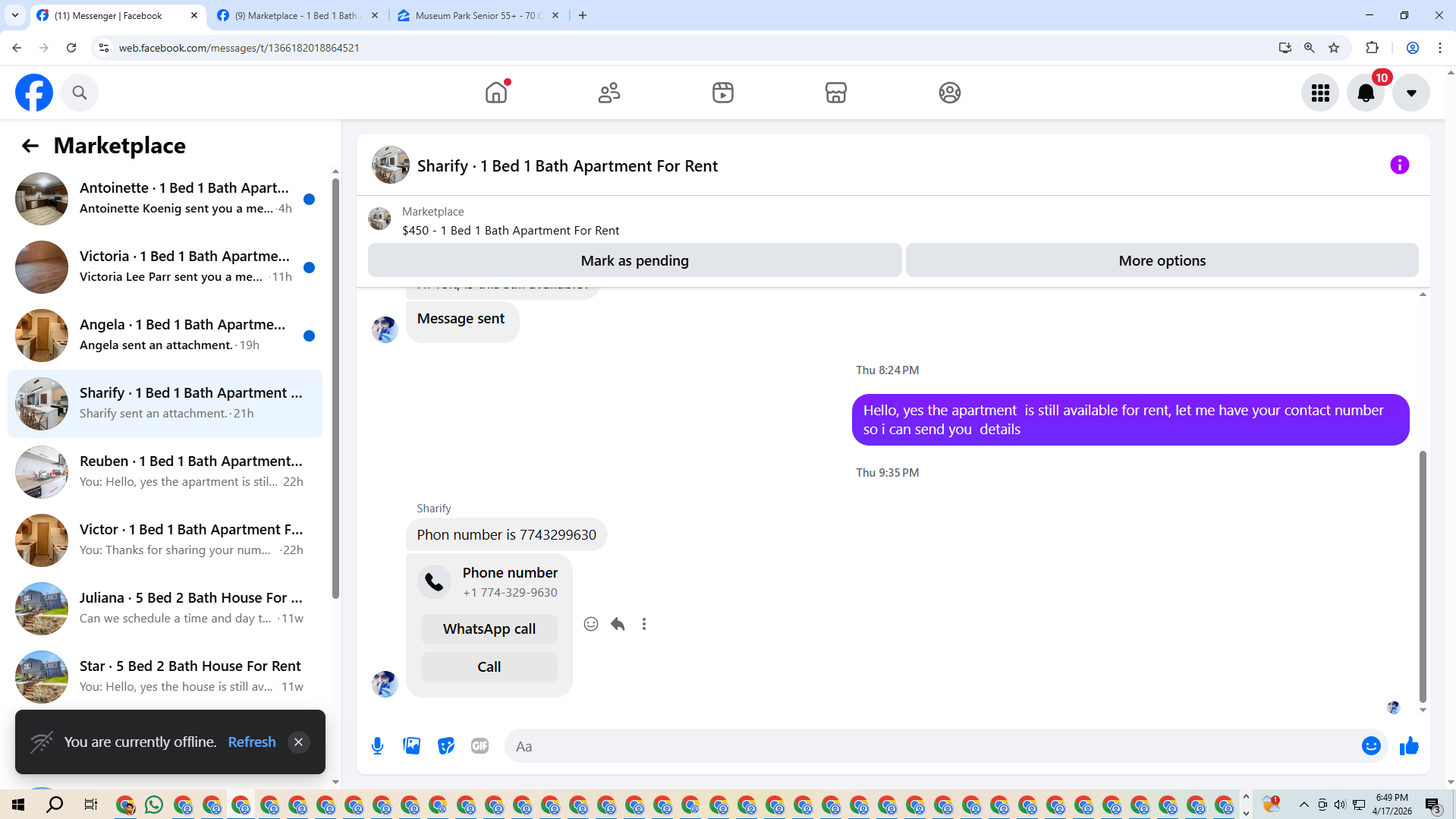The image size is (1456, 819).
Task: Open the Marketplace storefront icon
Action: [836, 93]
